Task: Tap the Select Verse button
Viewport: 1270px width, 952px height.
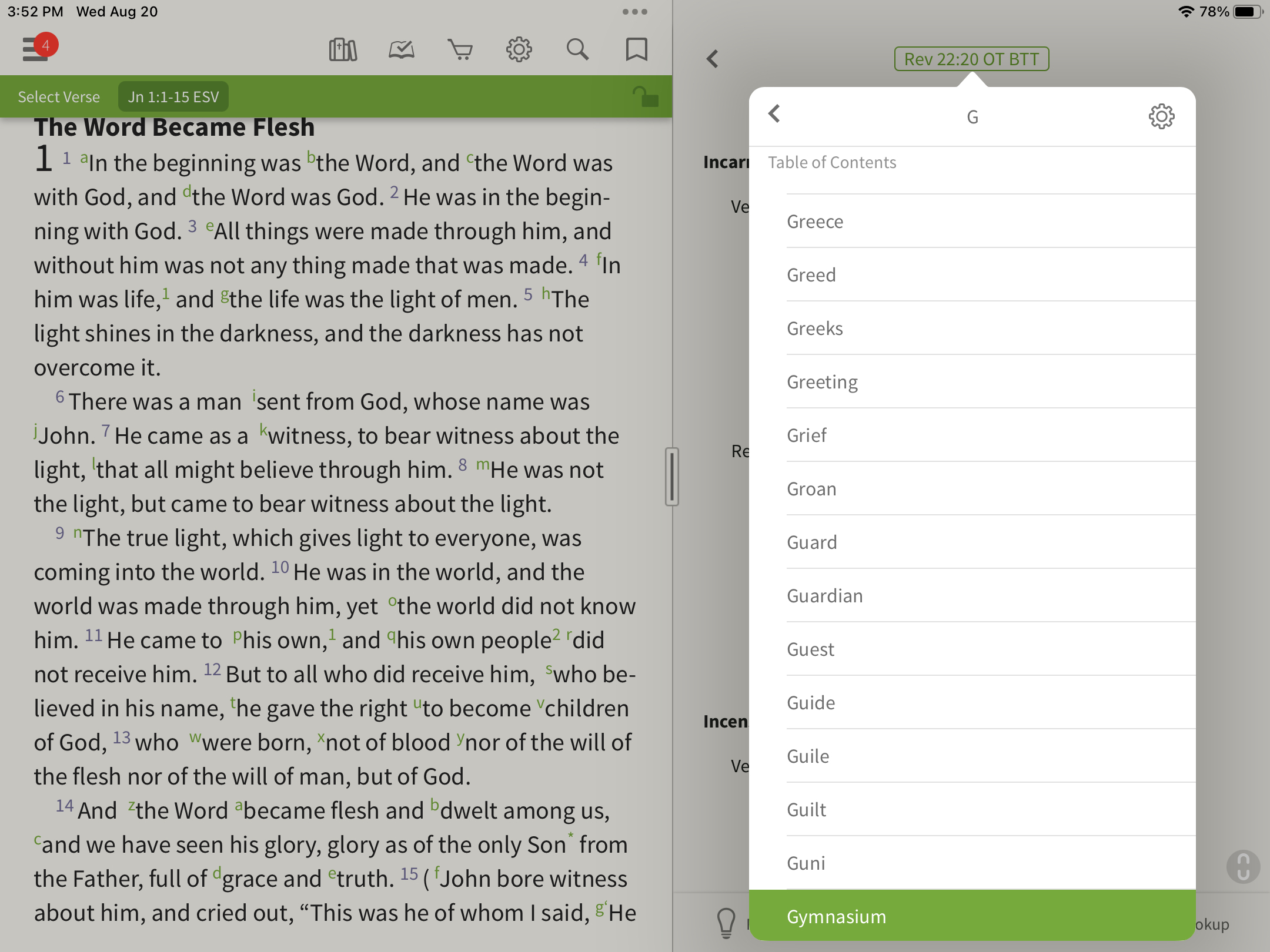Action: (59, 97)
